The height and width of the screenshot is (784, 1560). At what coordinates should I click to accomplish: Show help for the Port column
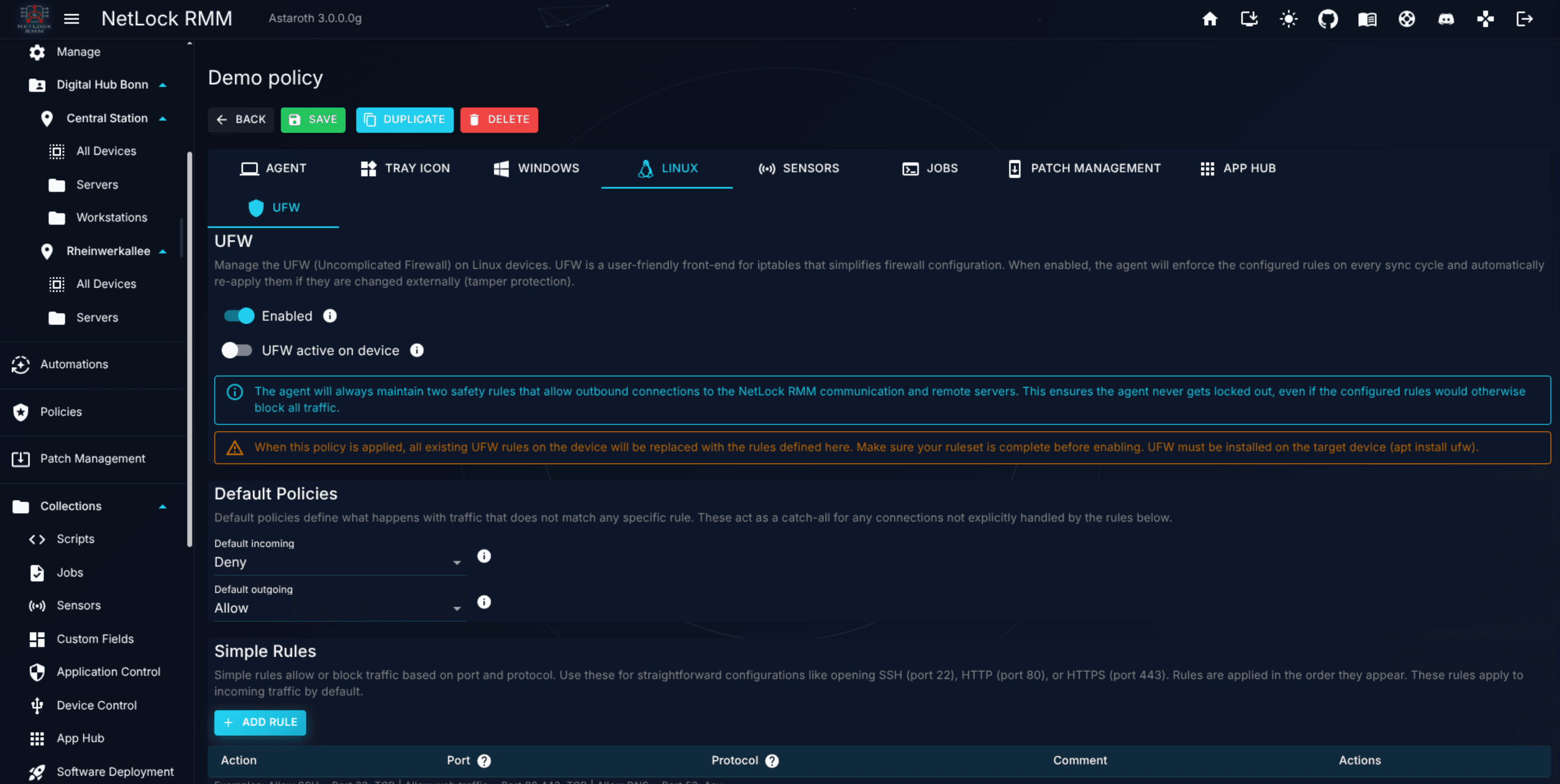484,761
